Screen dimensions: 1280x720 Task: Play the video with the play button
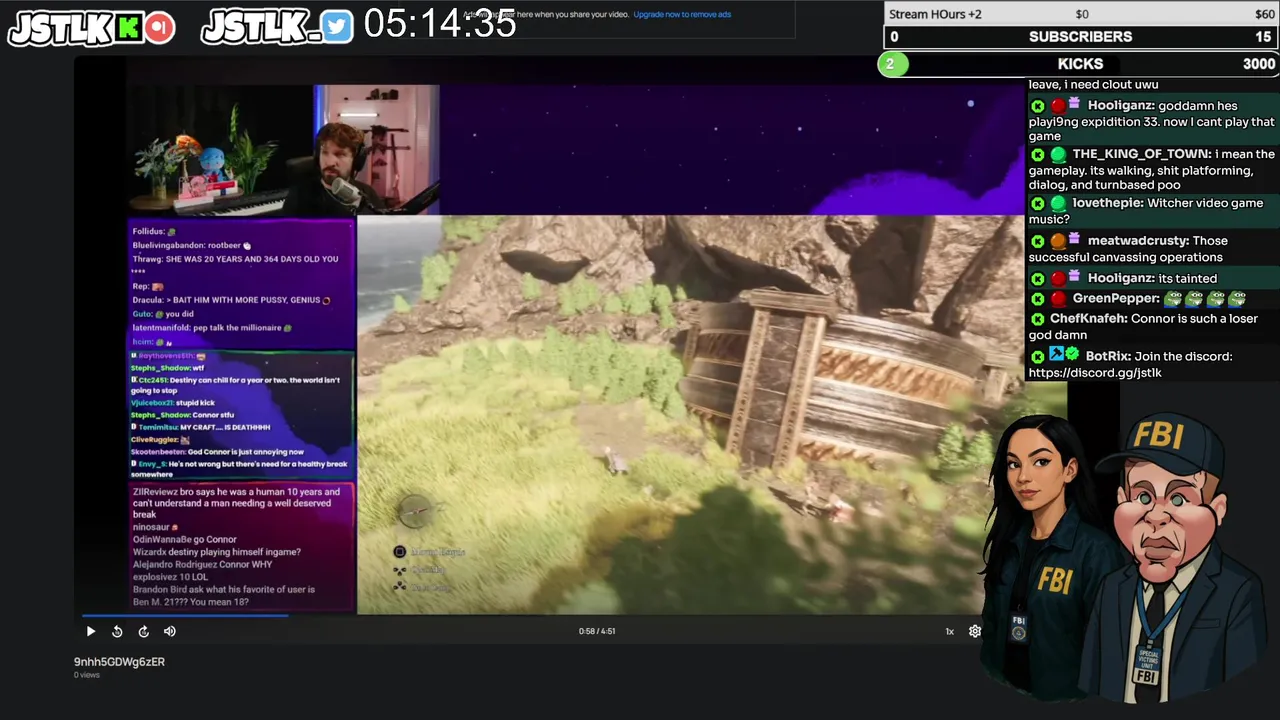click(x=90, y=631)
